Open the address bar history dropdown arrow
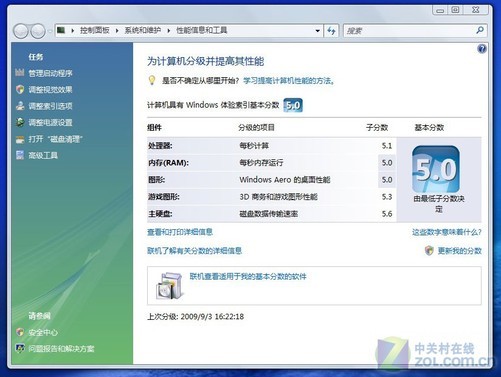Screen dimensions: 501x377 click(317, 31)
